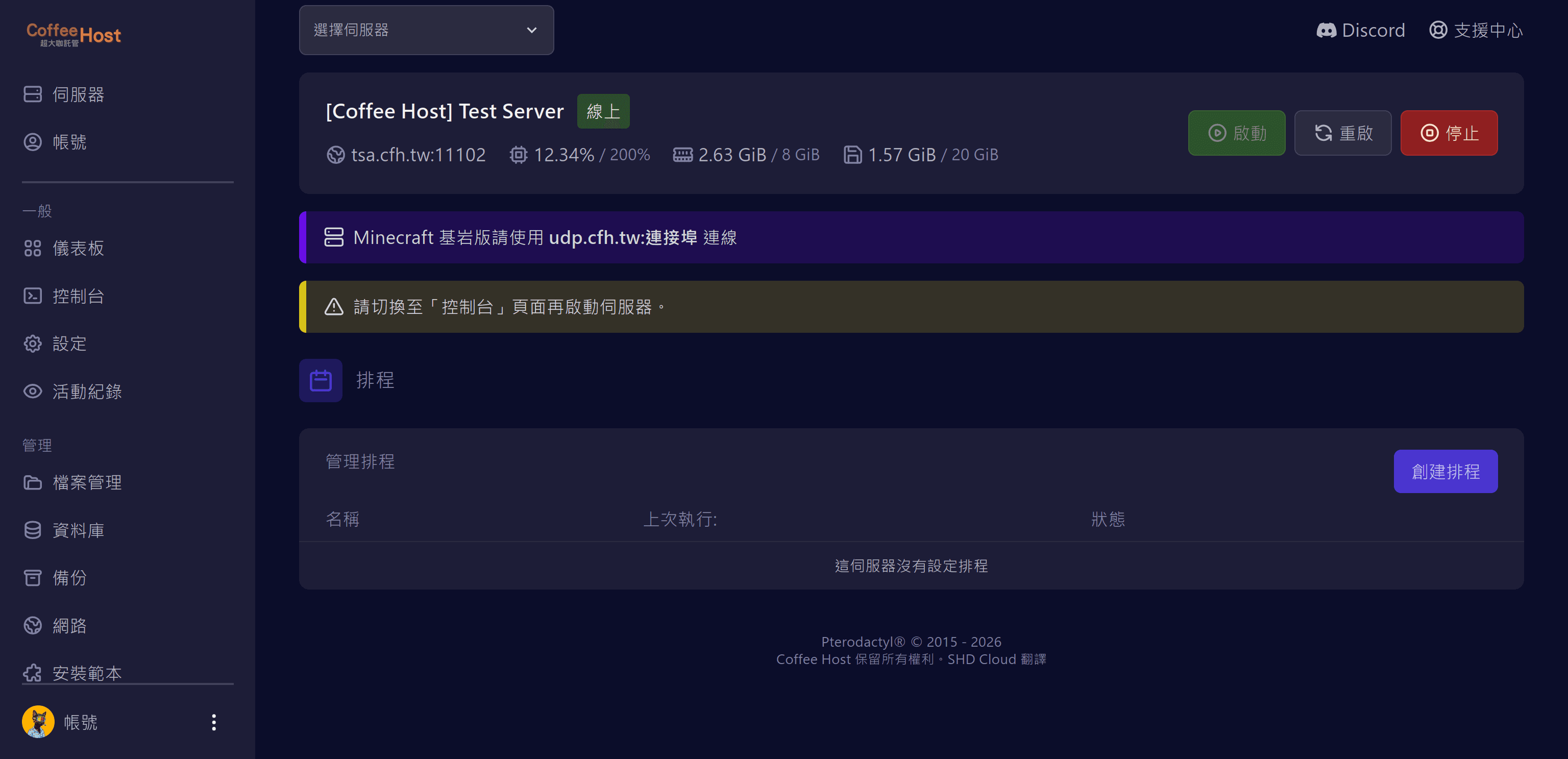Open the 檔案管理 file manager

[73, 482]
